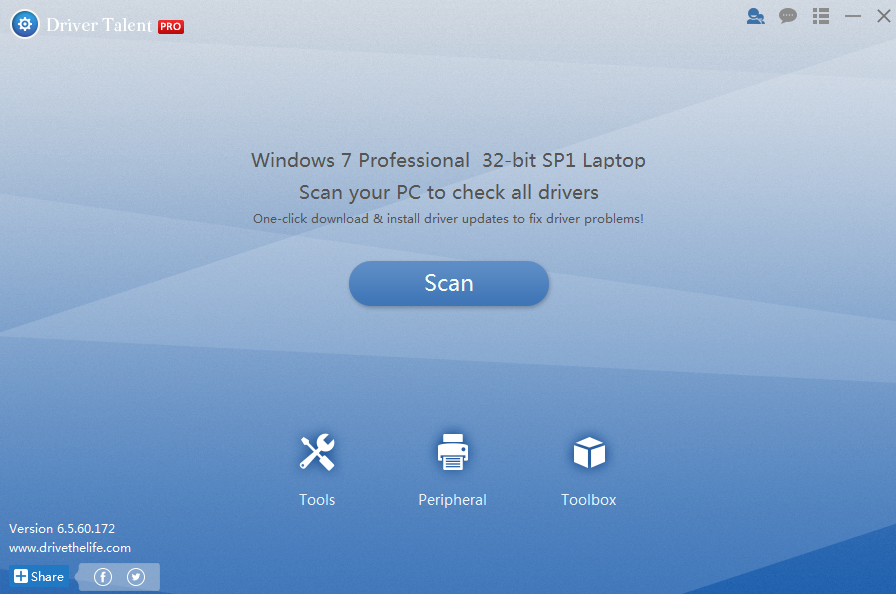
Task: Click the Peripheral label
Action: point(453,500)
